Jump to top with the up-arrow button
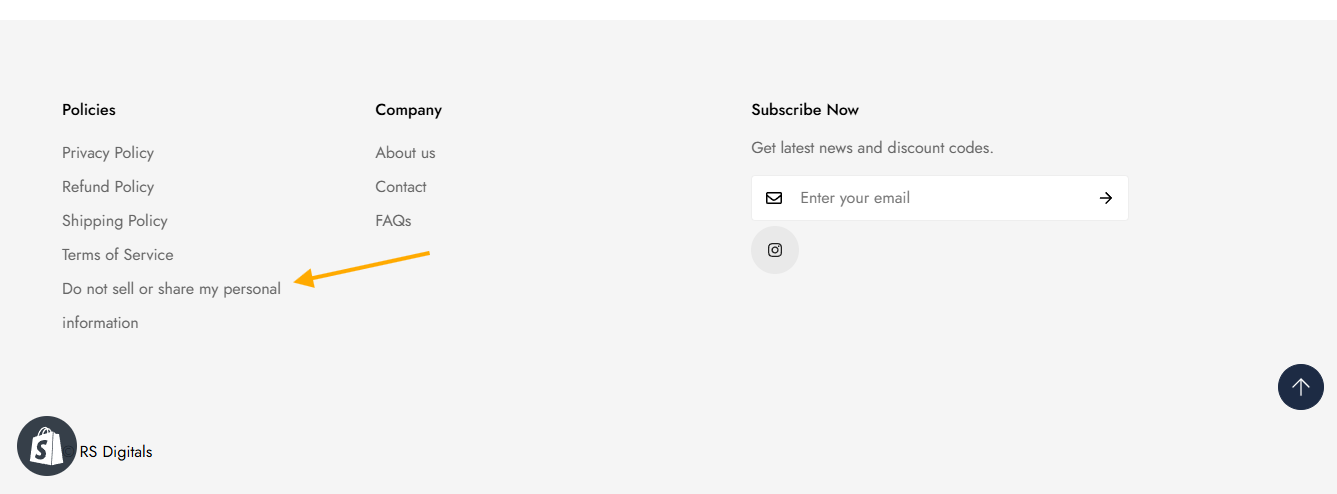1337x494 pixels. point(1300,387)
